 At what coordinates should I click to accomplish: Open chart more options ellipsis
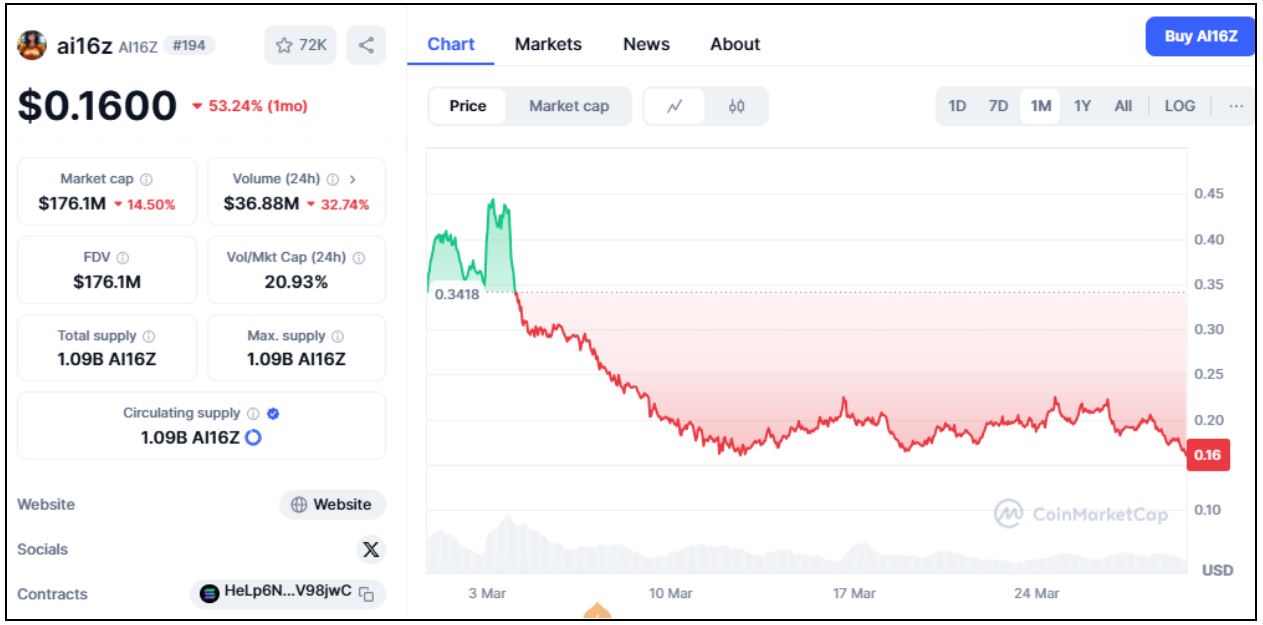(x=1236, y=106)
